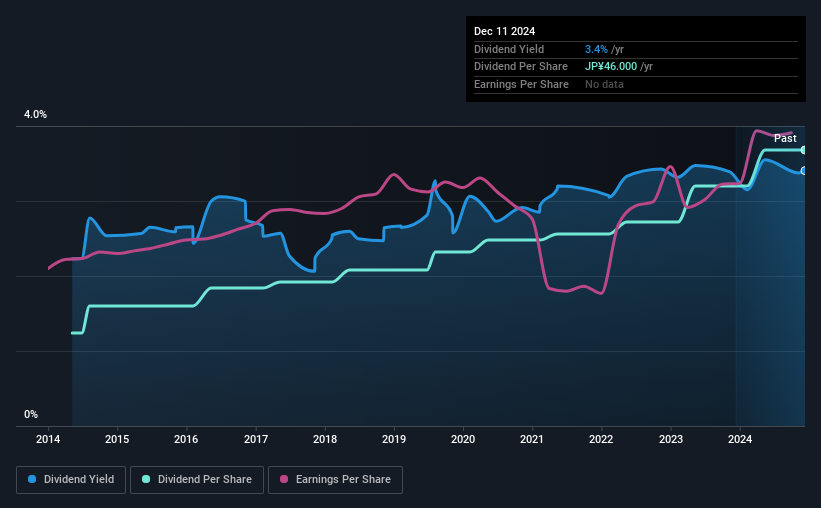Image resolution: width=821 pixels, height=508 pixels.
Task: Click 'No data' earnings per share value
Action: click(604, 84)
